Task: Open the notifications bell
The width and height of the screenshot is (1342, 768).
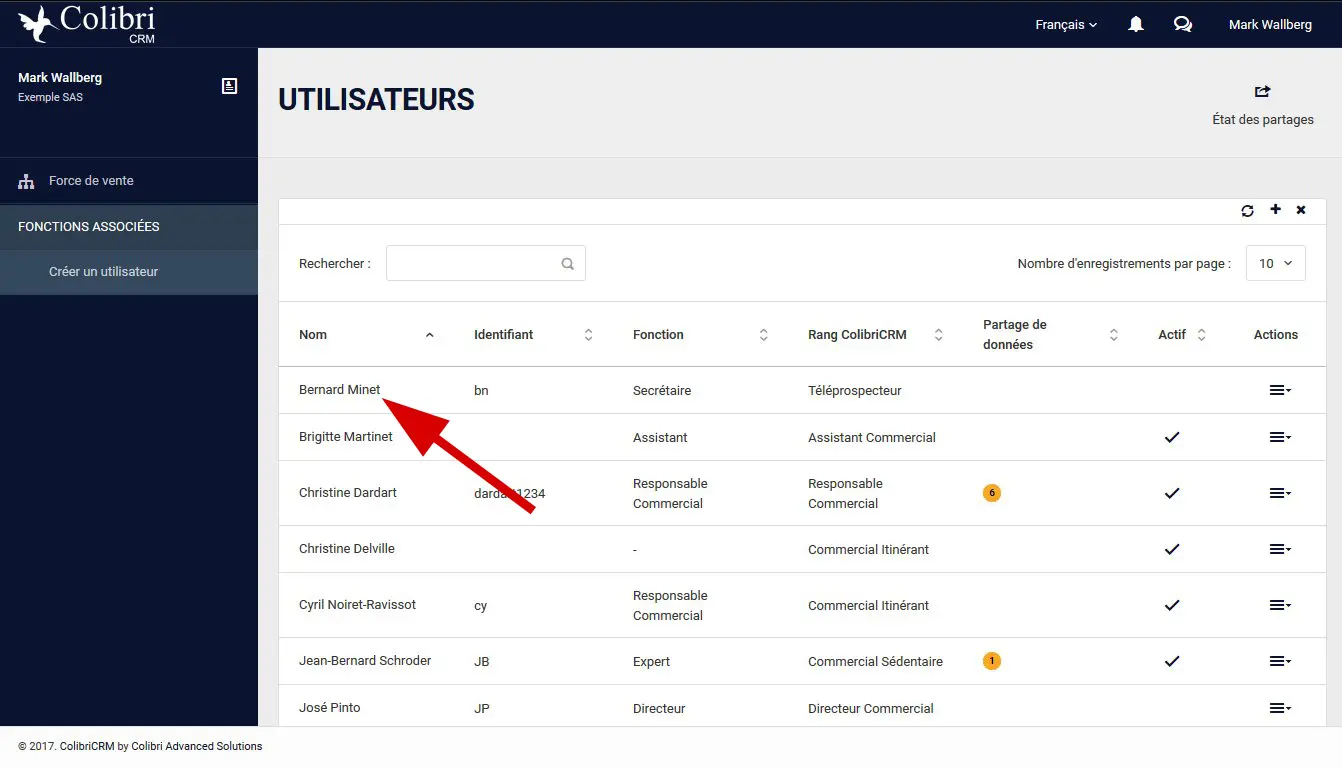Action: coord(1136,24)
